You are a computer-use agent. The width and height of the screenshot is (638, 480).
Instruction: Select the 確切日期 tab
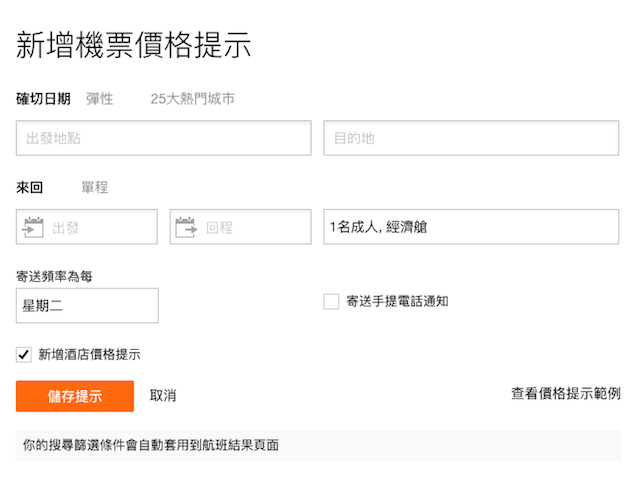(x=44, y=98)
